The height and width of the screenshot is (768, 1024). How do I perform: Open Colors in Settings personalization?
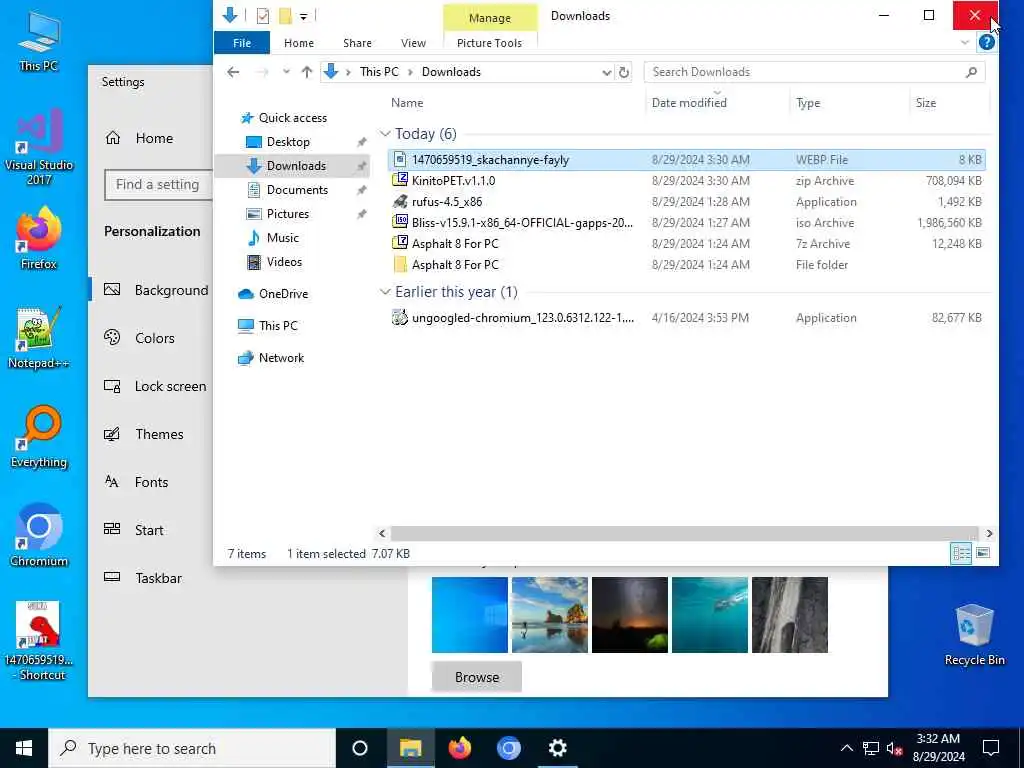coord(154,338)
